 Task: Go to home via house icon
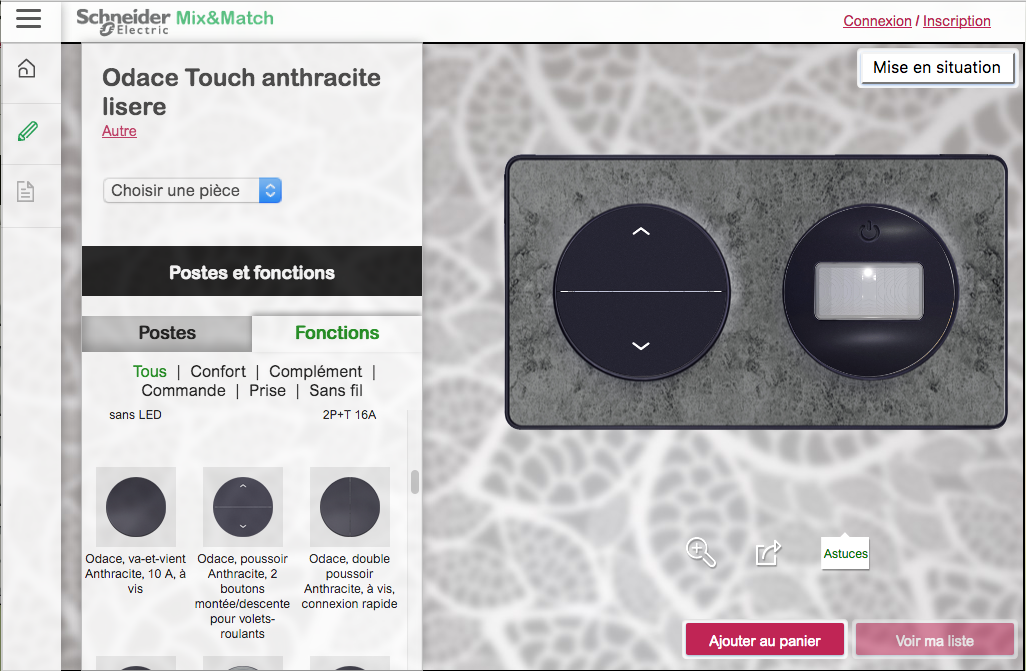click(26, 68)
